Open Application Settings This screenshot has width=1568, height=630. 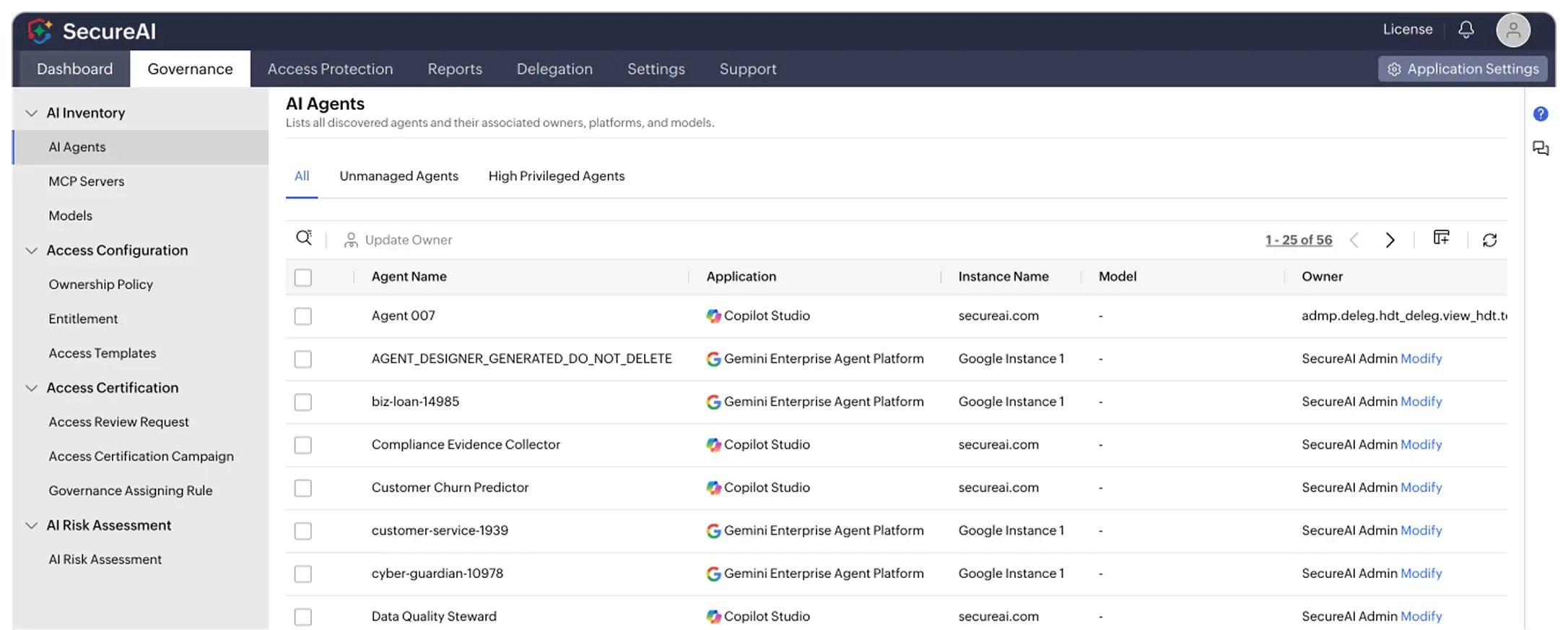coord(1463,69)
